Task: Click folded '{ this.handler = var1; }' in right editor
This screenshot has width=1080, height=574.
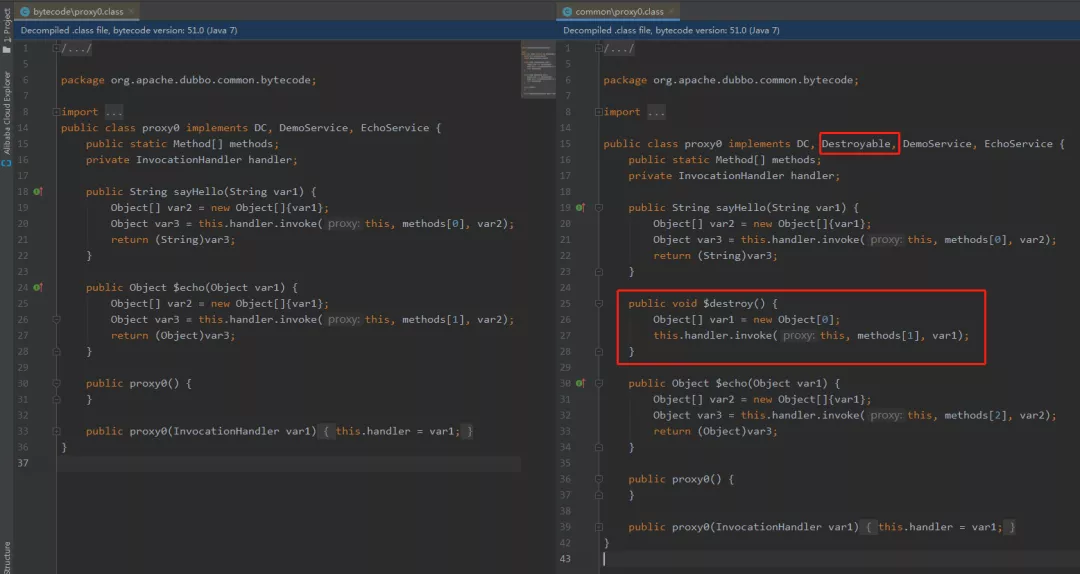Action: 940,526
